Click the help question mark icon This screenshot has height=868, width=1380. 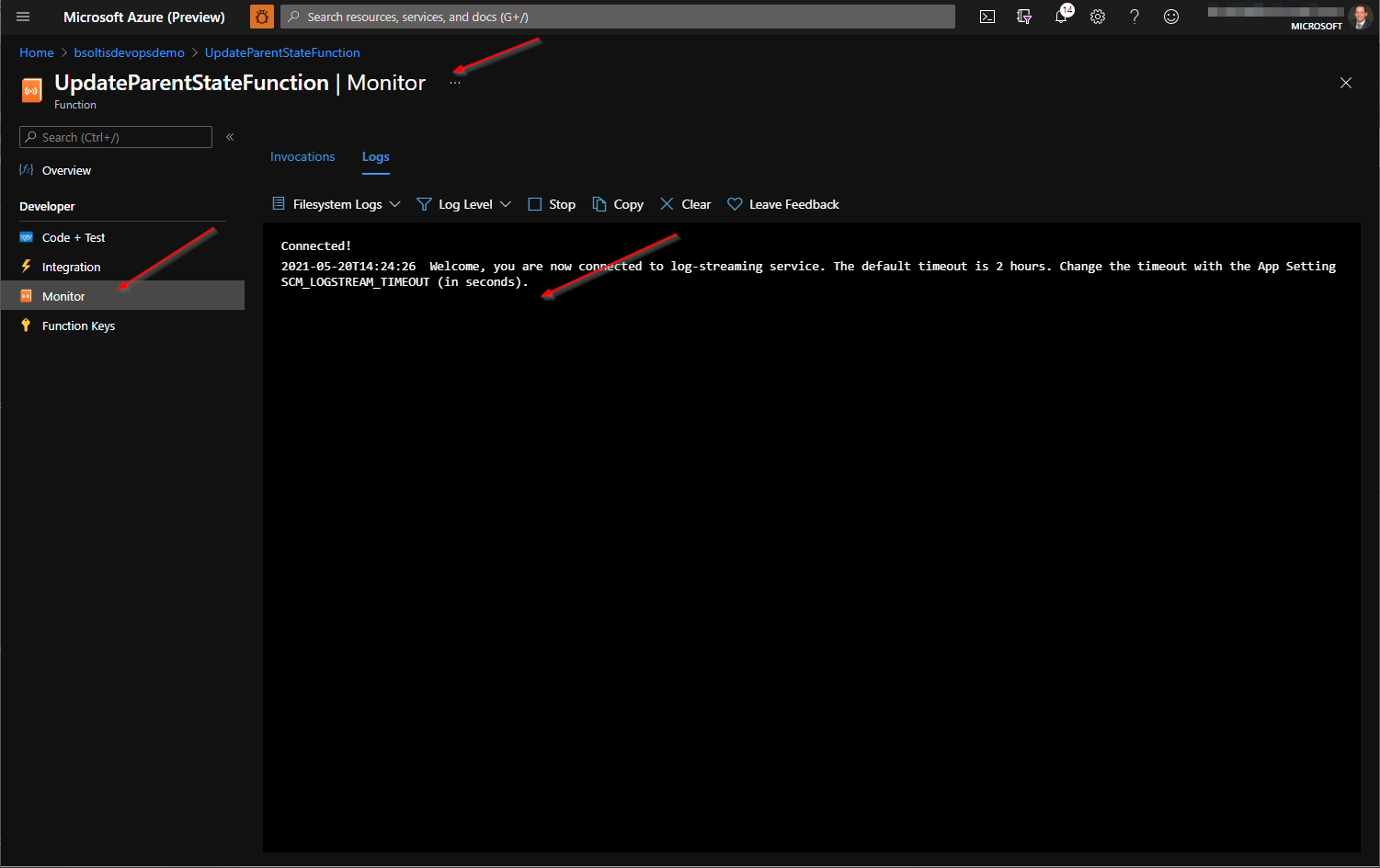point(1135,17)
